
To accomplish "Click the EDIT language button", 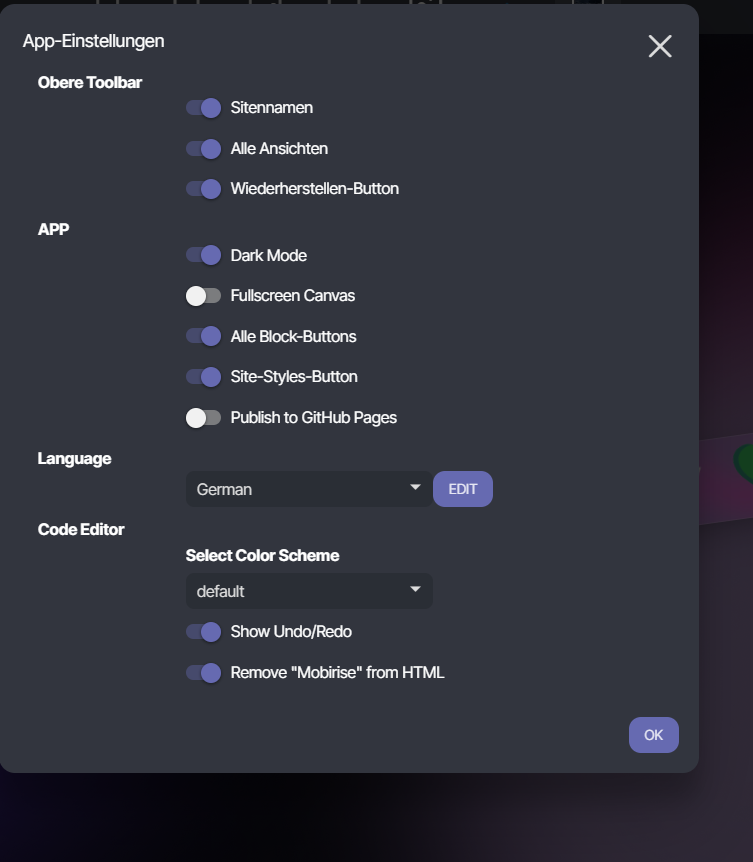I will pos(463,489).
